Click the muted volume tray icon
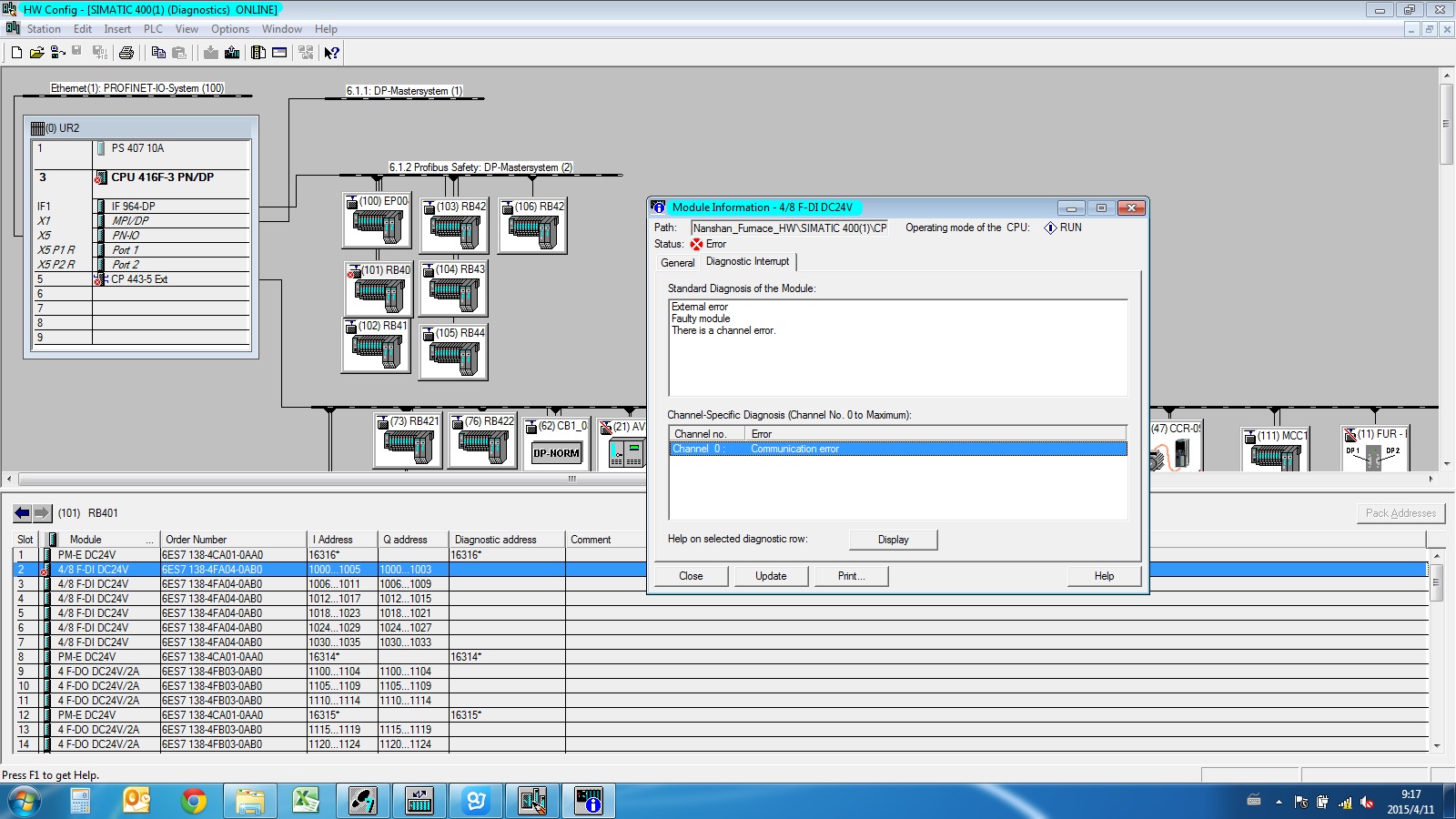 [1367, 802]
